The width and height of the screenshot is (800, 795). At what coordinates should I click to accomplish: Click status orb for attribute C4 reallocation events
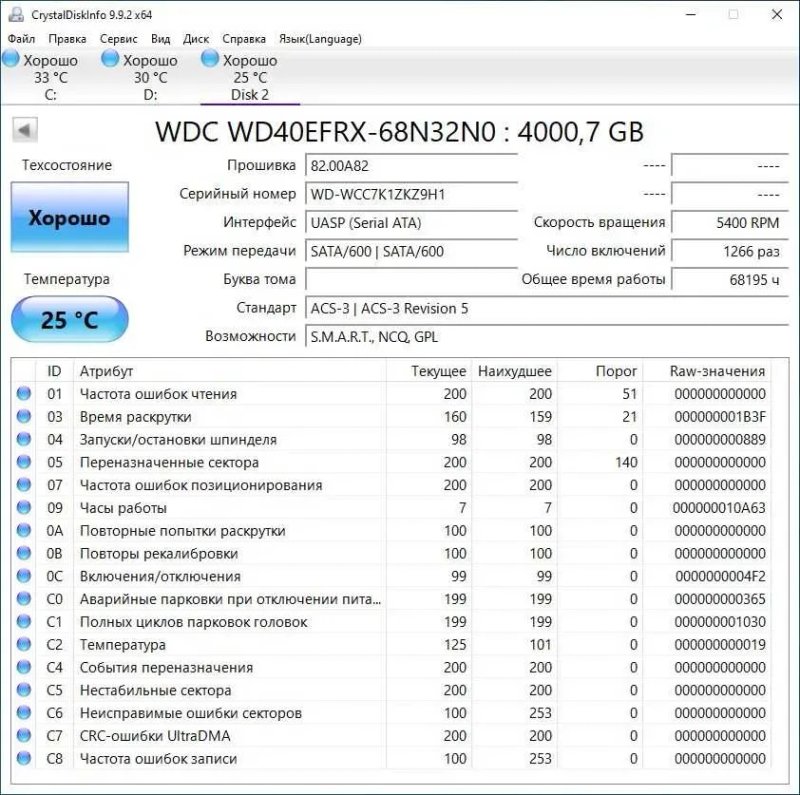click(x=24, y=667)
